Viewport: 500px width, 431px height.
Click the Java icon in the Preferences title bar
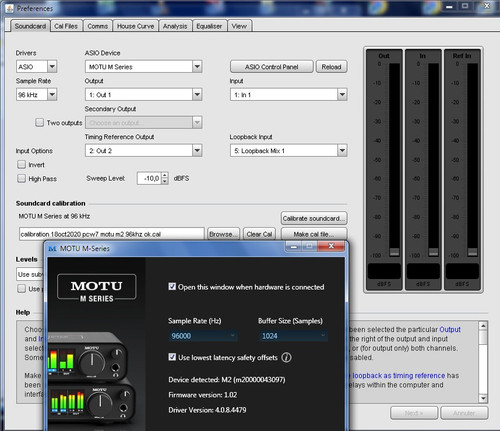10,8
